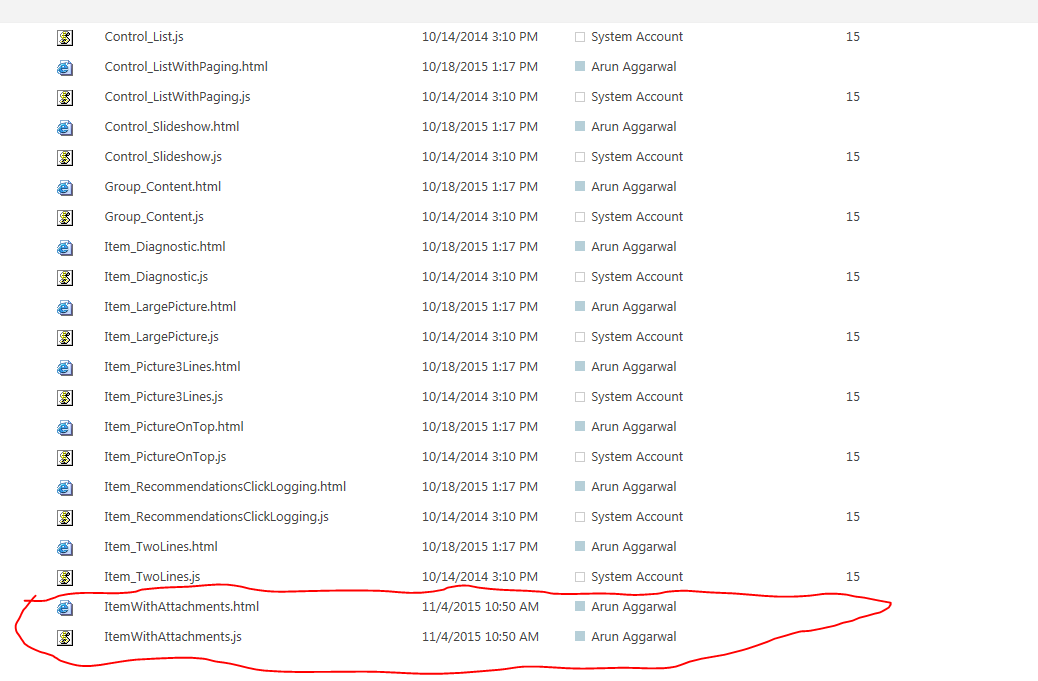1038x681 pixels.
Task: Click System Account on Control_ListWithPaging.js row
Action: pyautogui.click(x=637, y=97)
